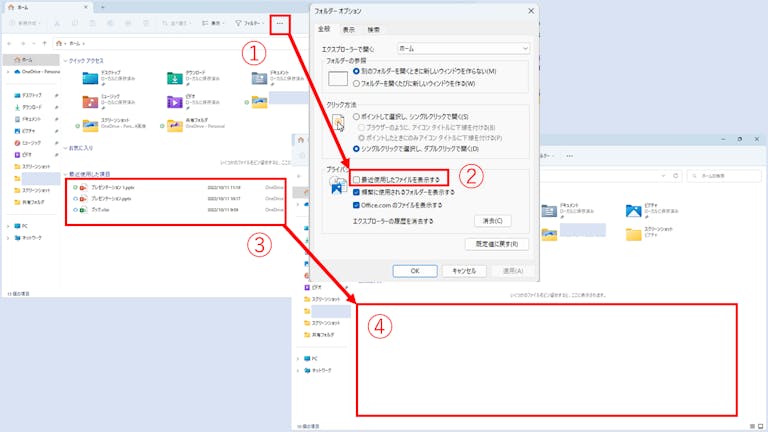This screenshot has height=432, width=768.
Task: Select シングルクリックで選択し、ダブルクリックで開く(D) radio
Action: pyautogui.click(x=356, y=149)
